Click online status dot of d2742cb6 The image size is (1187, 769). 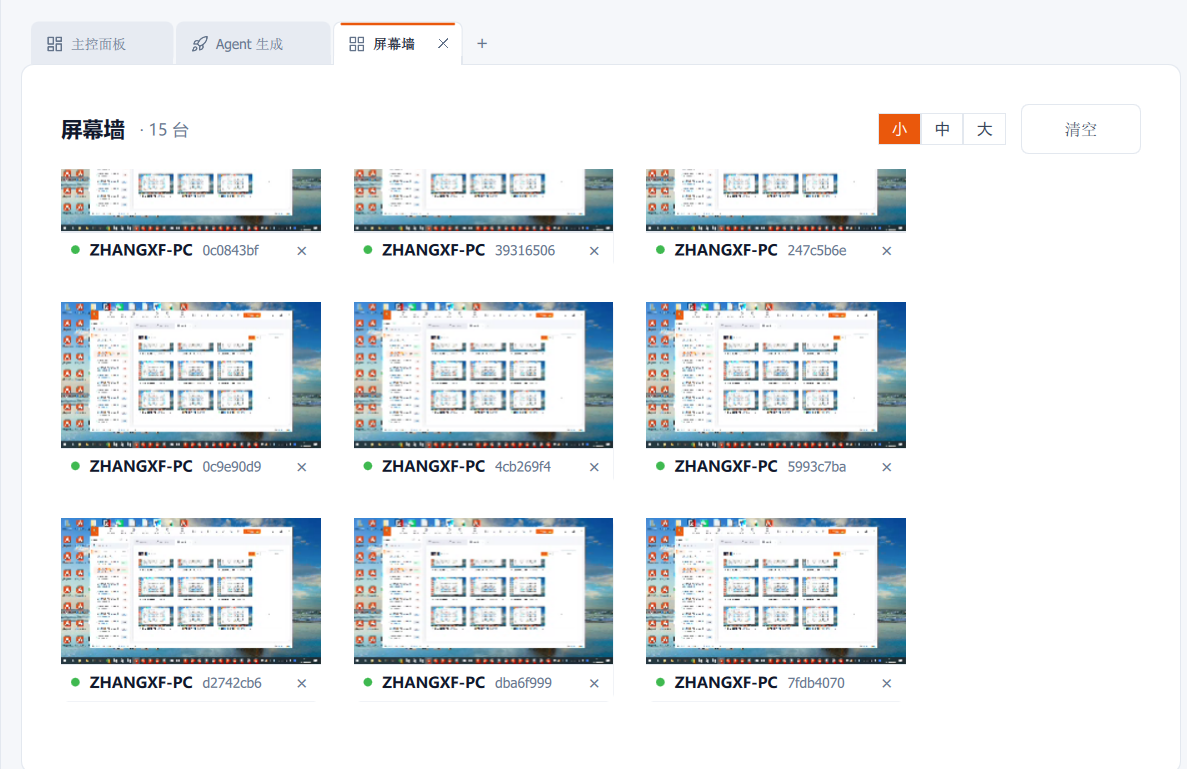click(75, 682)
